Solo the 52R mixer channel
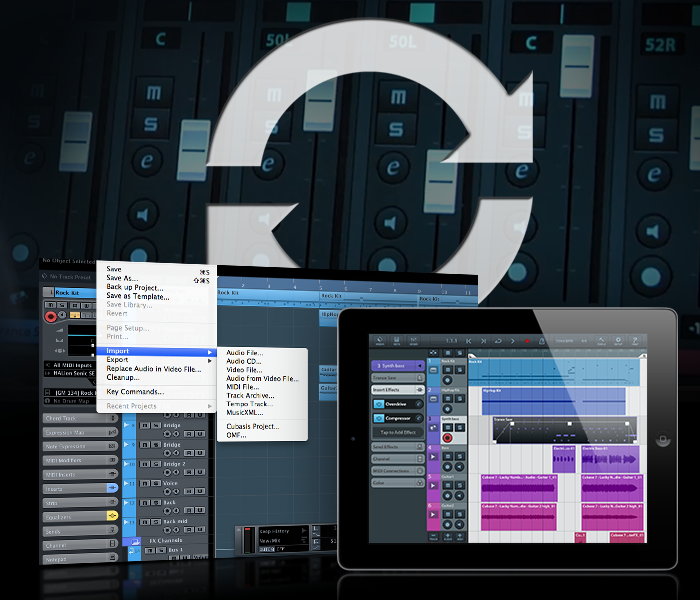 click(x=656, y=134)
